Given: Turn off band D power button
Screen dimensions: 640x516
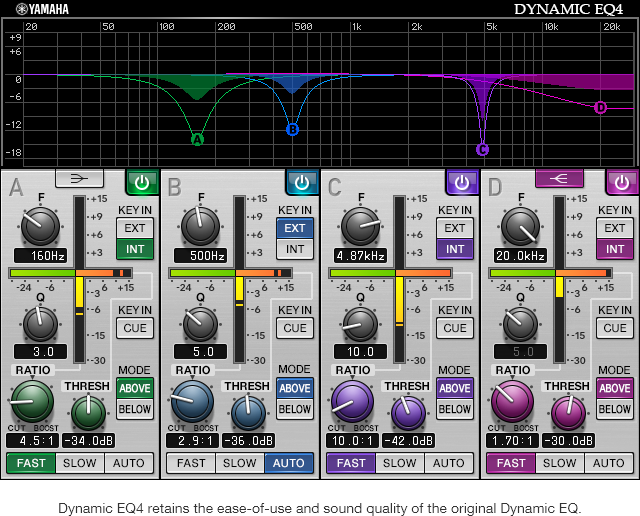Looking at the screenshot, I should point(621,182).
